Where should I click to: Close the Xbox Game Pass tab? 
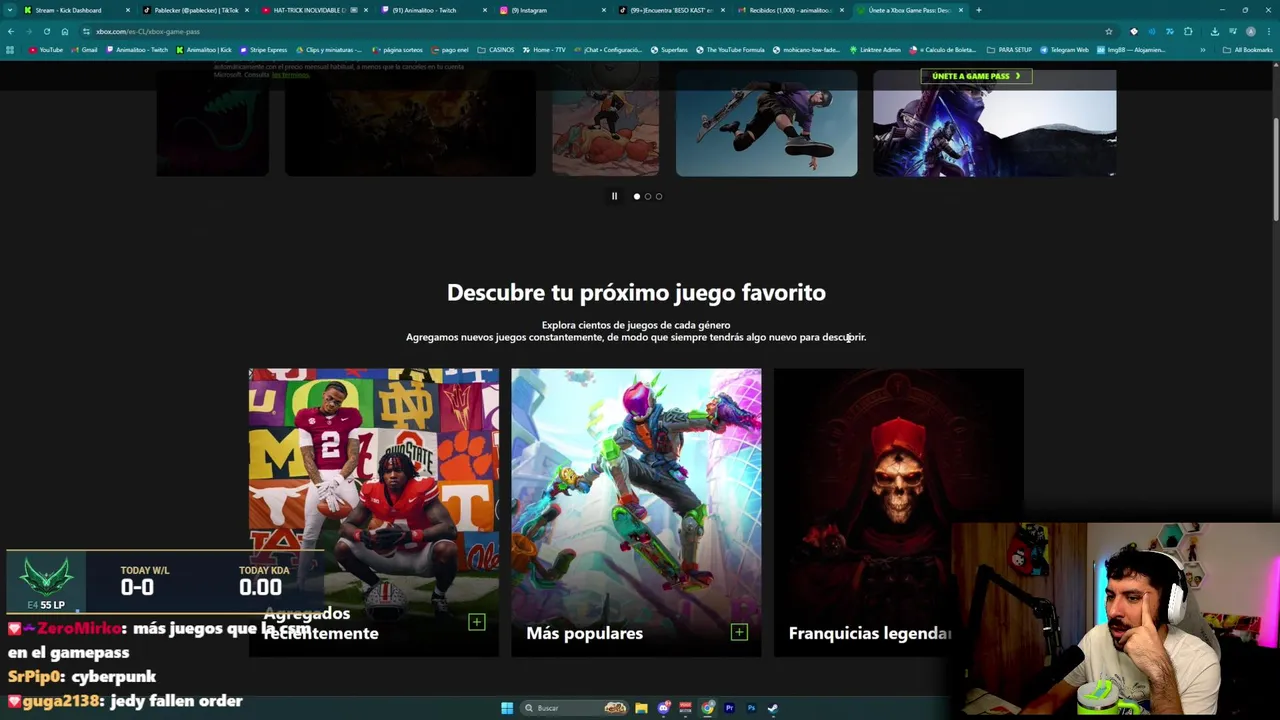pos(961,10)
